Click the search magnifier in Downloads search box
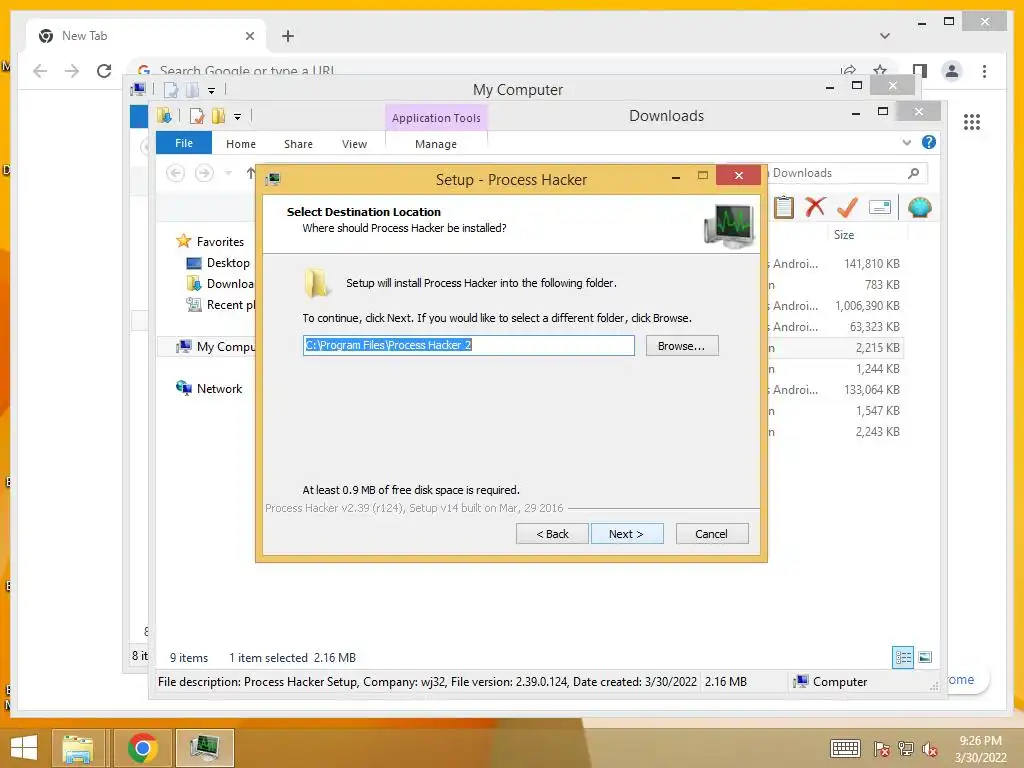The image size is (1024, 768). 914,173
